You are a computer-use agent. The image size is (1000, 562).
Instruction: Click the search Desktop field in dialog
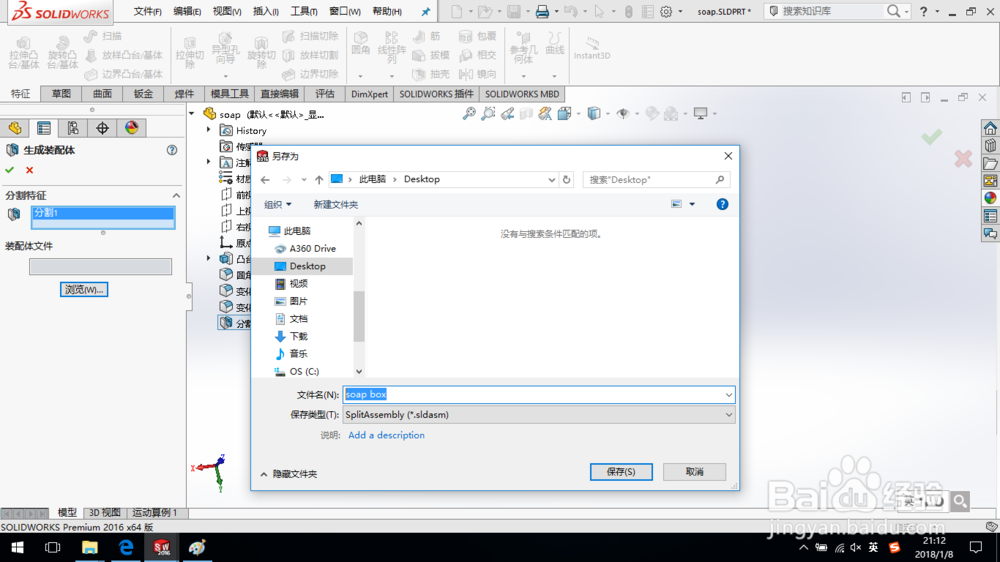tap(656, 180)
